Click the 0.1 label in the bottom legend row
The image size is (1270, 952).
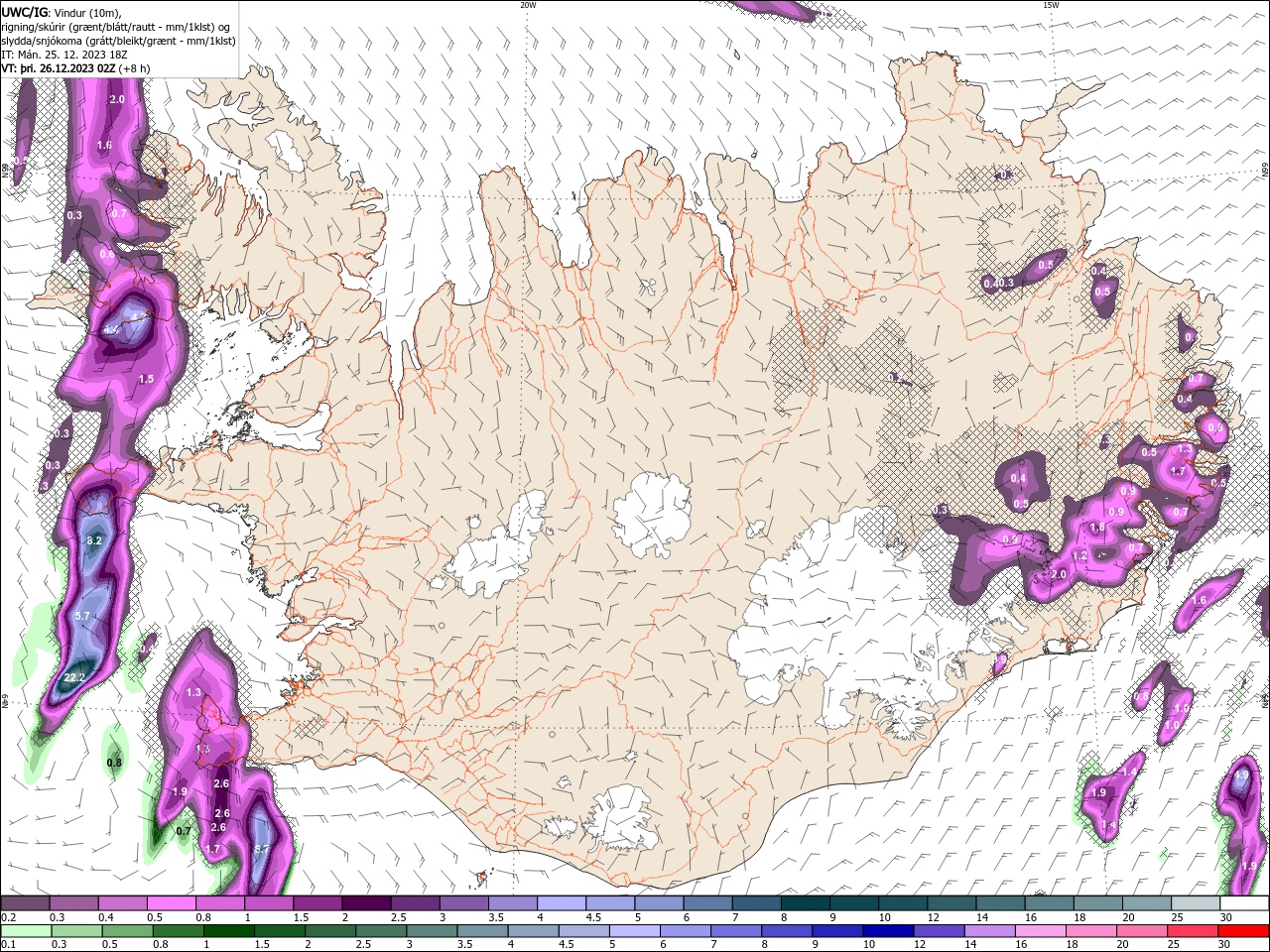click(8, 944)
